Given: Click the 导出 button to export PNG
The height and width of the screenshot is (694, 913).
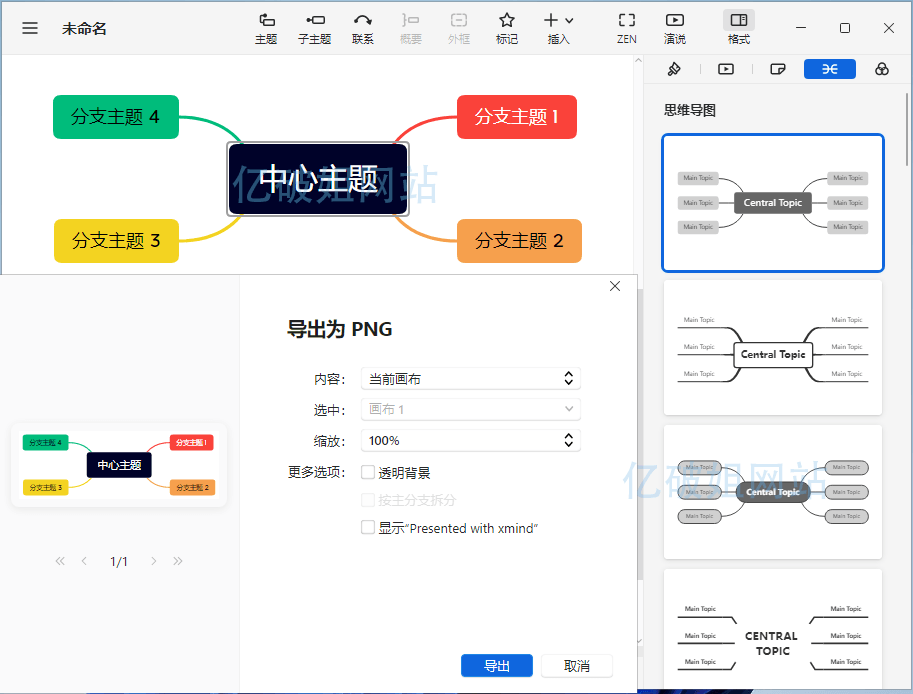Looking at the screenshot, I should [x=497, y=665].
